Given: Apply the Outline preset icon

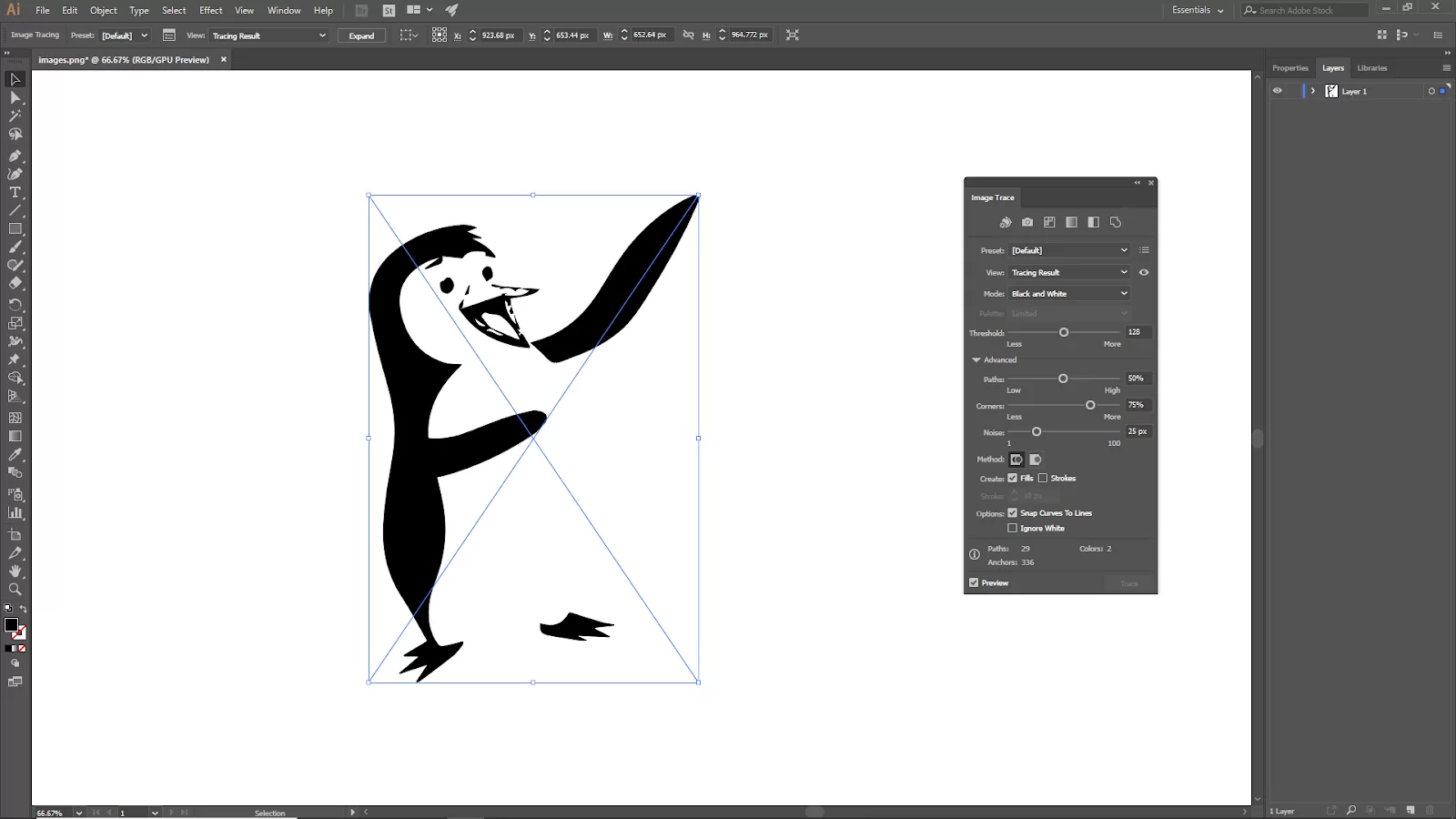Looking at the screenshot, I should pos(1116,222).
